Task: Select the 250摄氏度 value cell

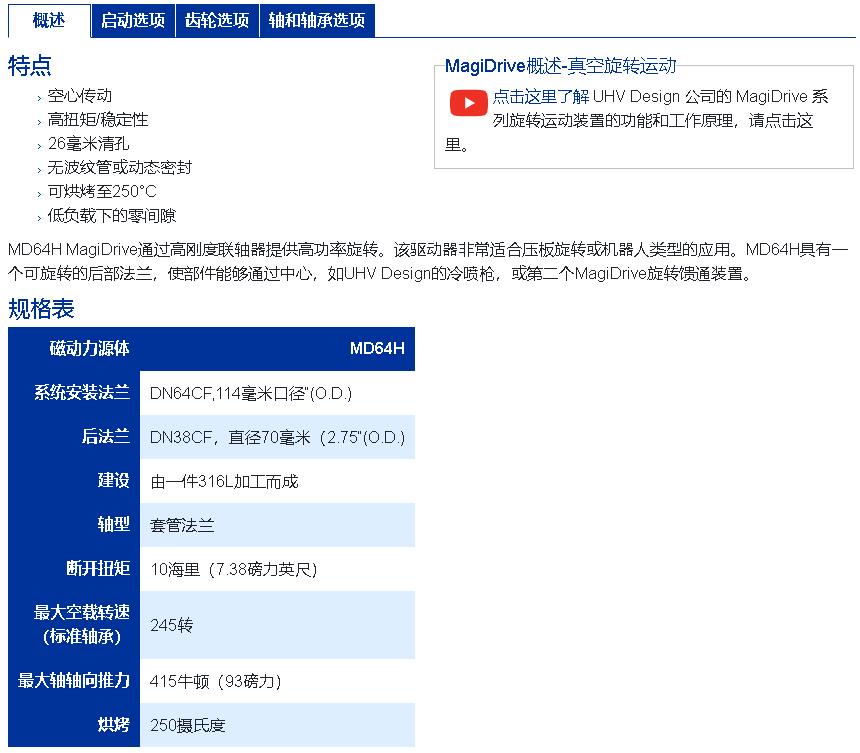Action: pyautogui.click(x=278, y=725)
